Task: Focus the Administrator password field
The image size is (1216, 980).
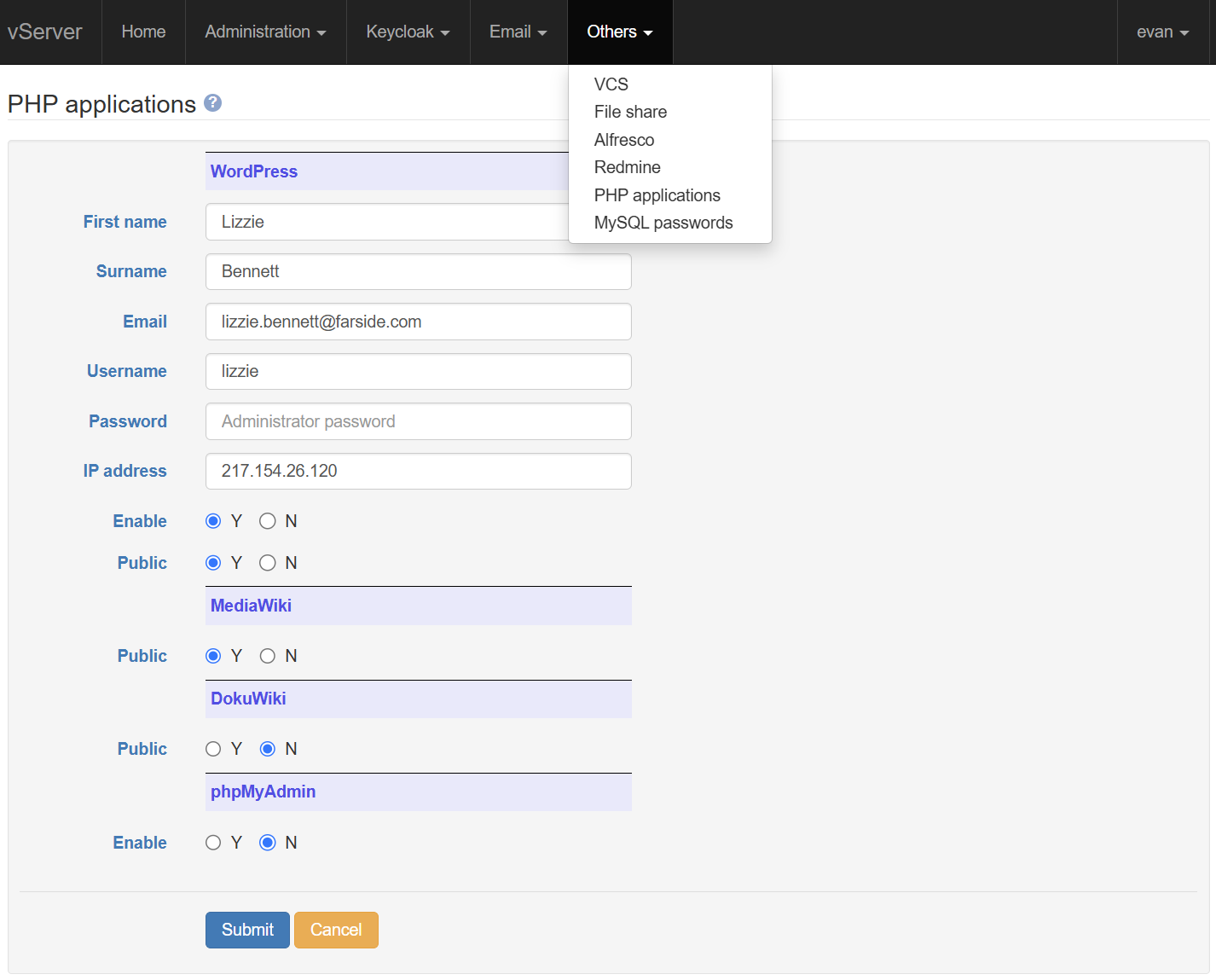Action: [419, 421]
